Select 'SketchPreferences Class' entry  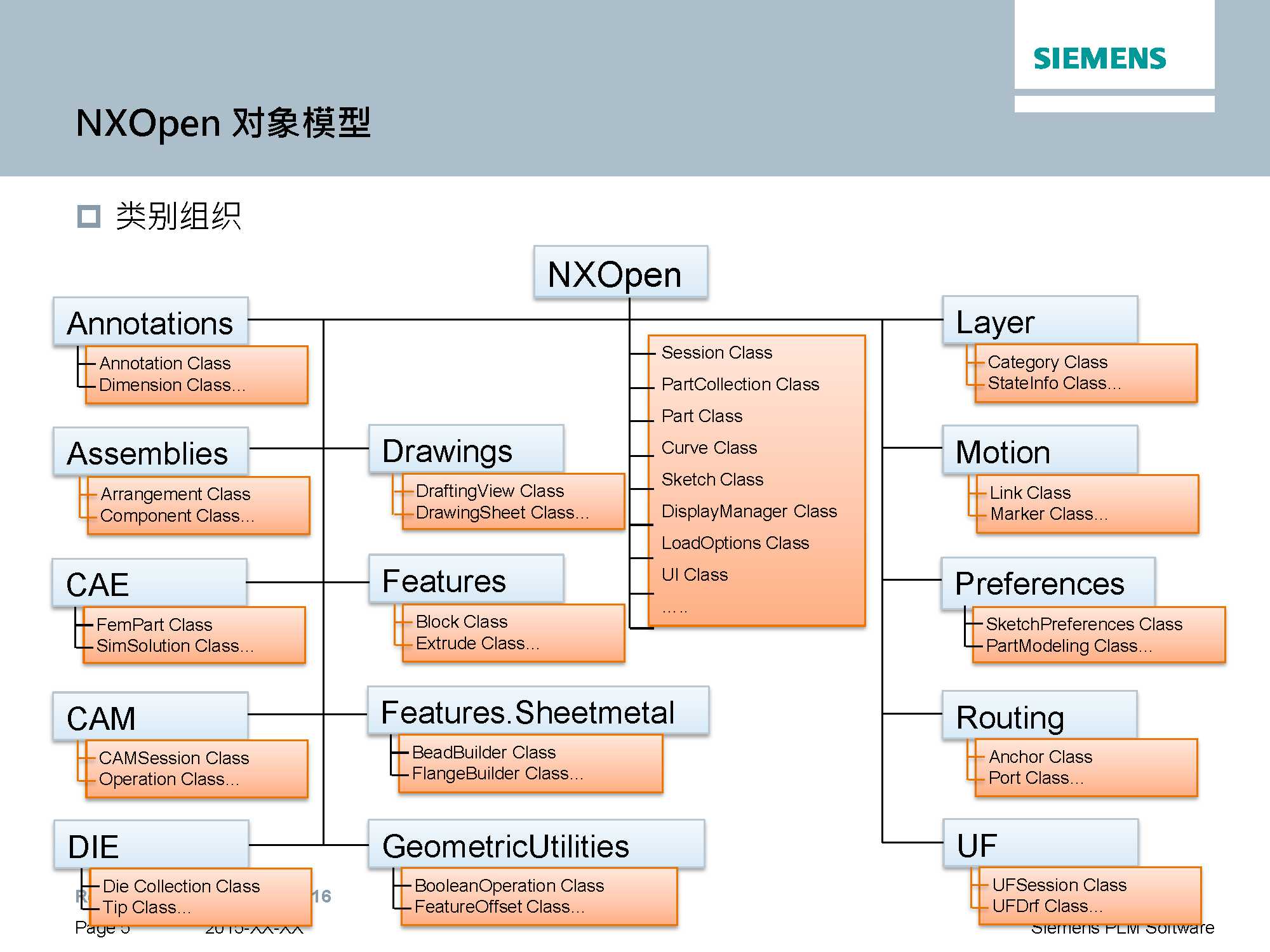tap(1084, 624)
